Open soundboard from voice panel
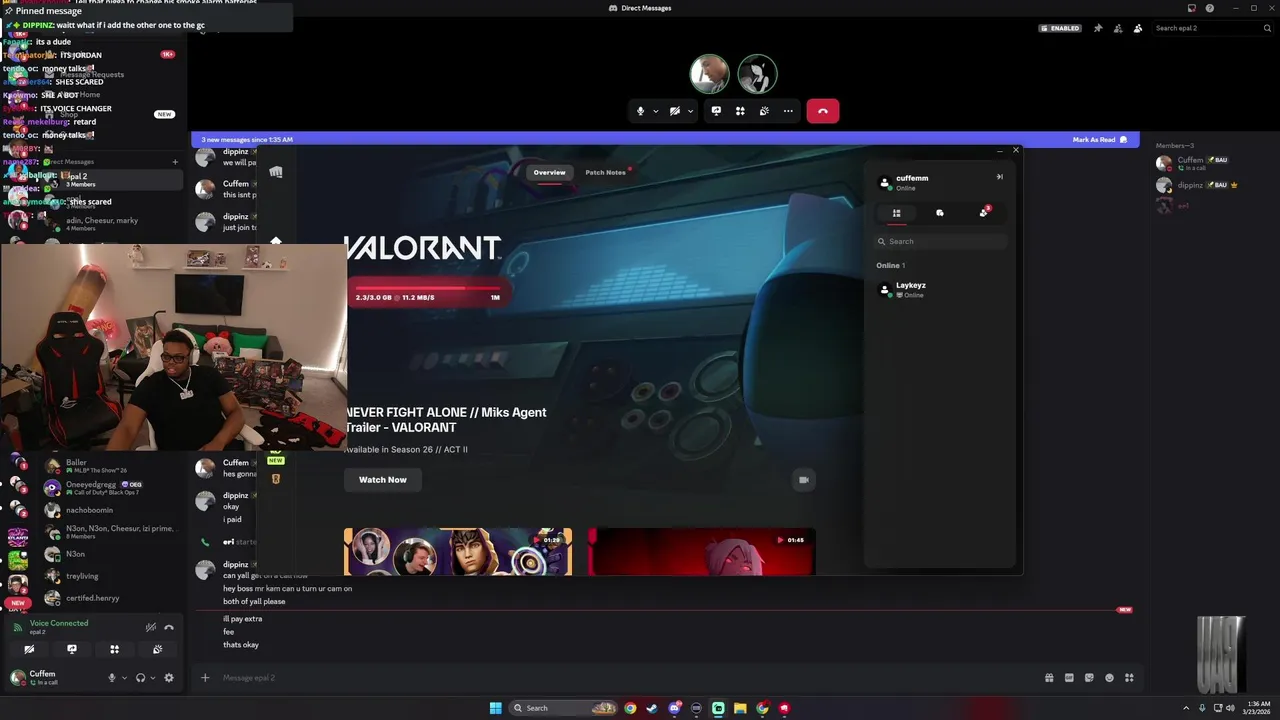This screenshot has height=720, width=1280. (x=158, y=649)
